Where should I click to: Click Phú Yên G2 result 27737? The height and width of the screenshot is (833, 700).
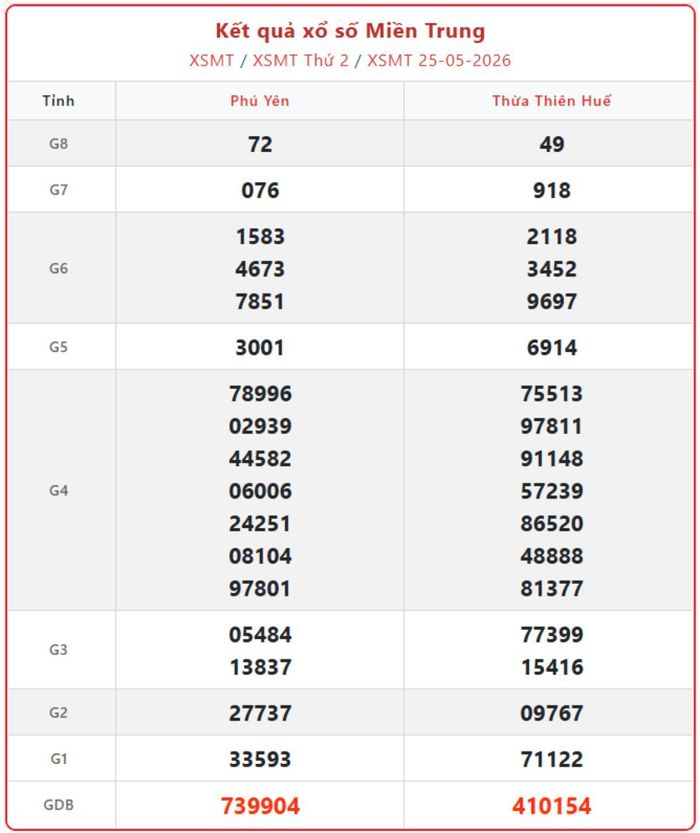click(x=260, y=713)
